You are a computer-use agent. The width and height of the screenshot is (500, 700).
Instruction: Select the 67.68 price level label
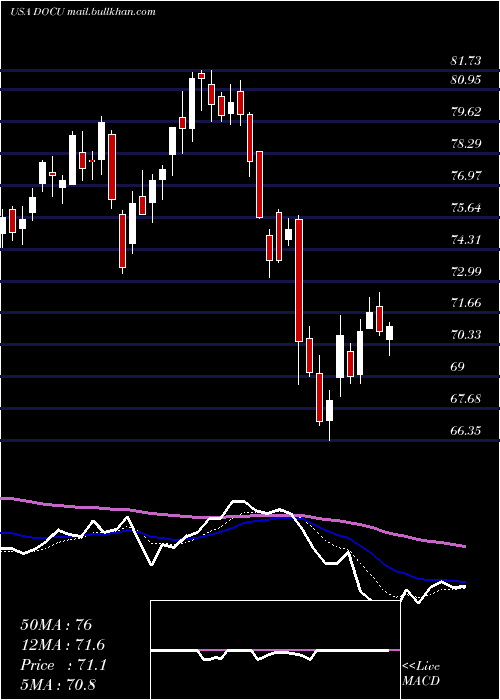466,399
